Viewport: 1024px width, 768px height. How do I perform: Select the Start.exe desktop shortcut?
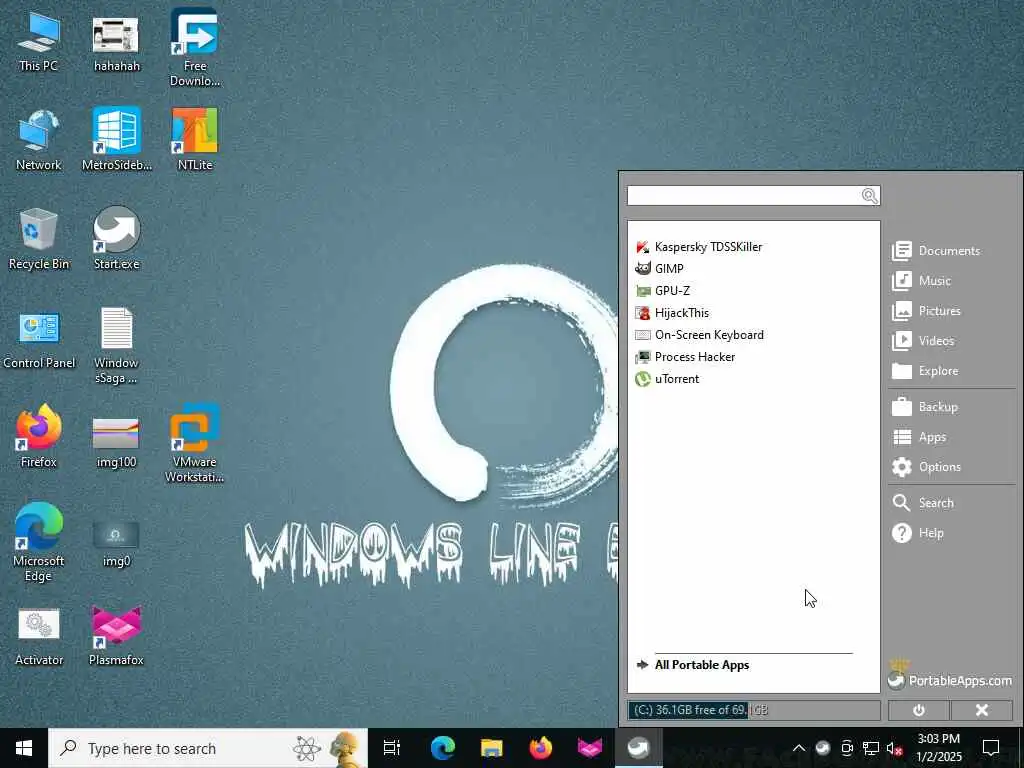click(116, 239)
